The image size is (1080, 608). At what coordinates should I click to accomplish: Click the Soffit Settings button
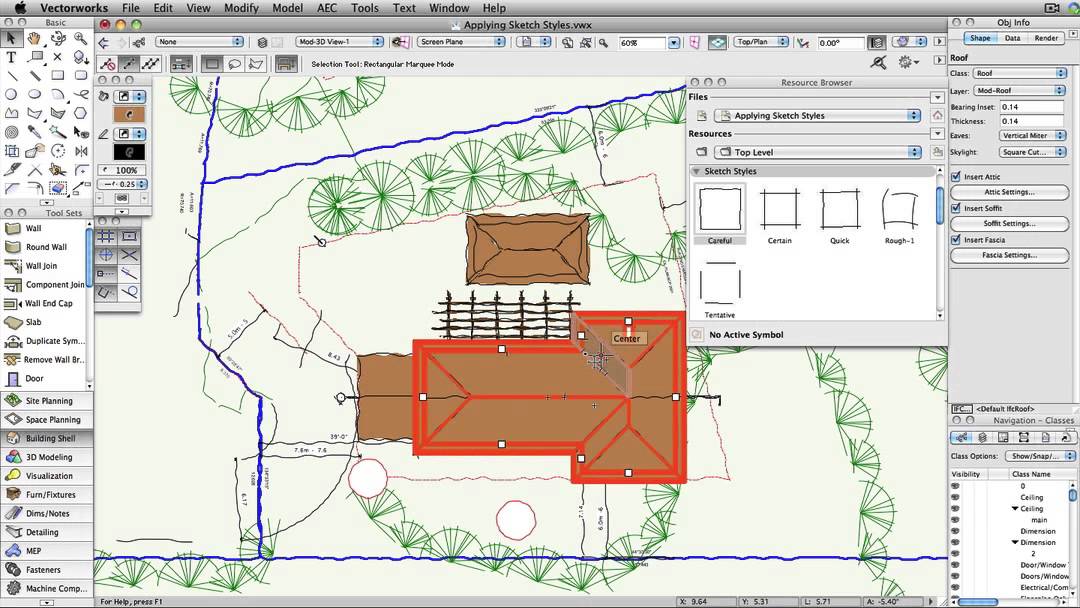[x=1009, y=223]
